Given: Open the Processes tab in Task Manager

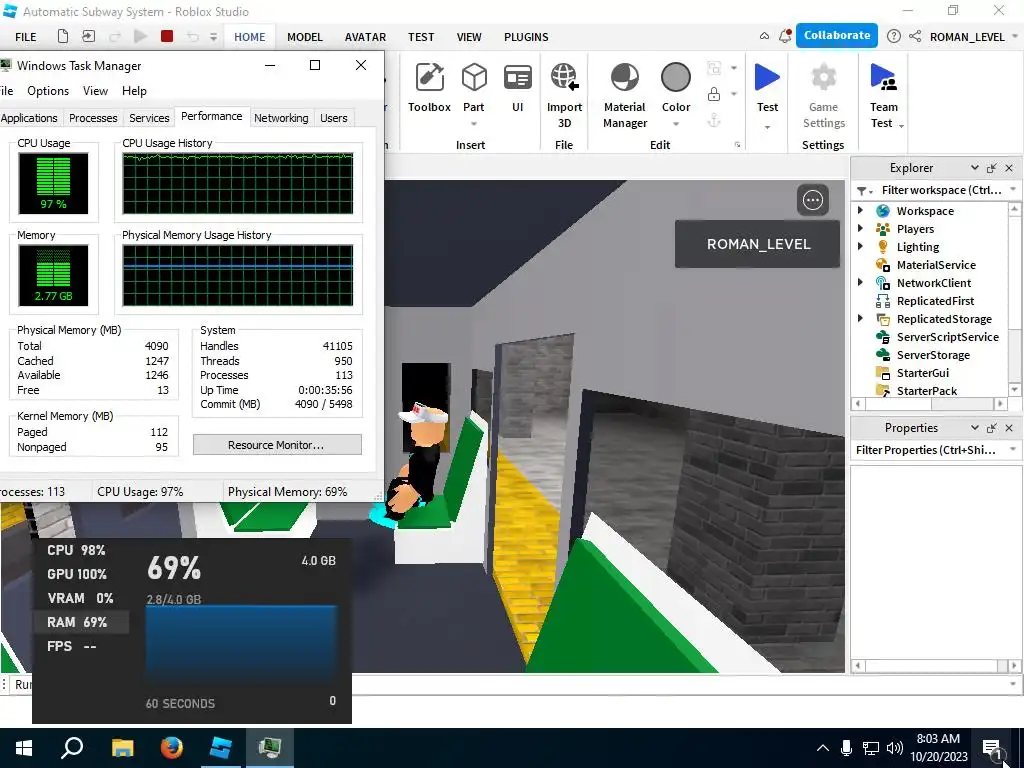Looking at the screenshot, I should [x=93, y=118].
